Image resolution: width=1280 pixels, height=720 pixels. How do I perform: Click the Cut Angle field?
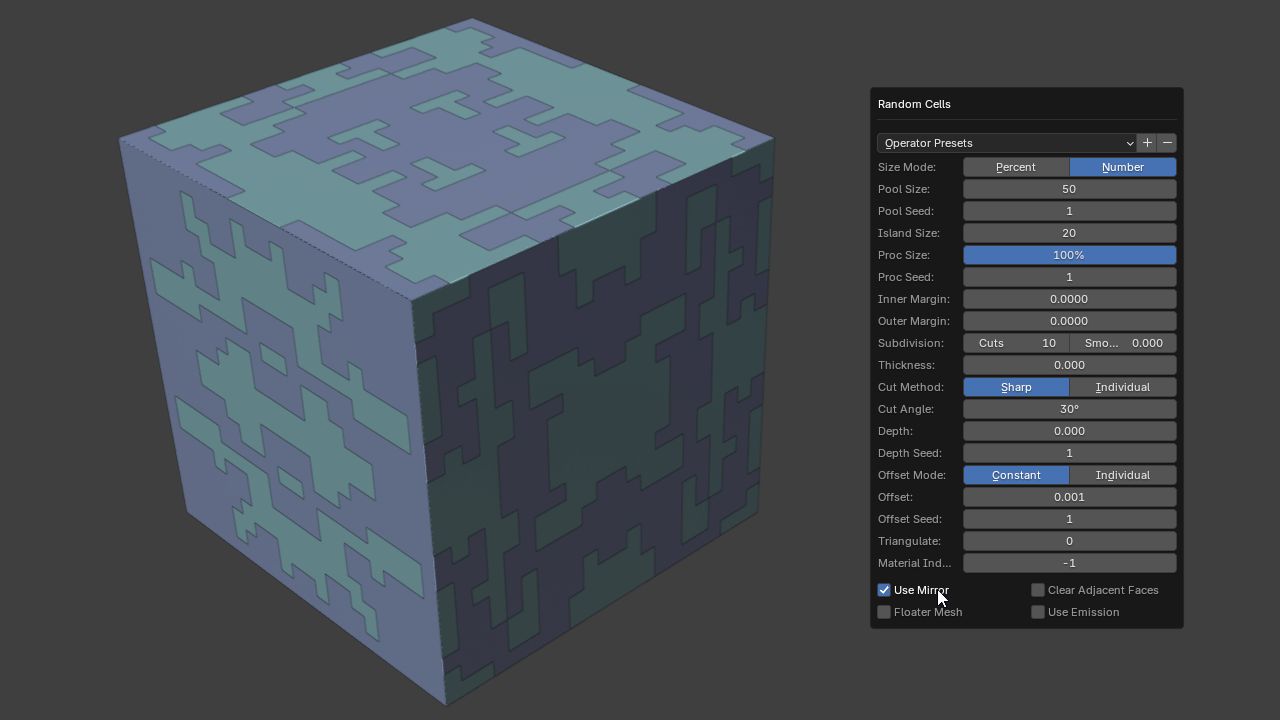(x=1069, y=409)
